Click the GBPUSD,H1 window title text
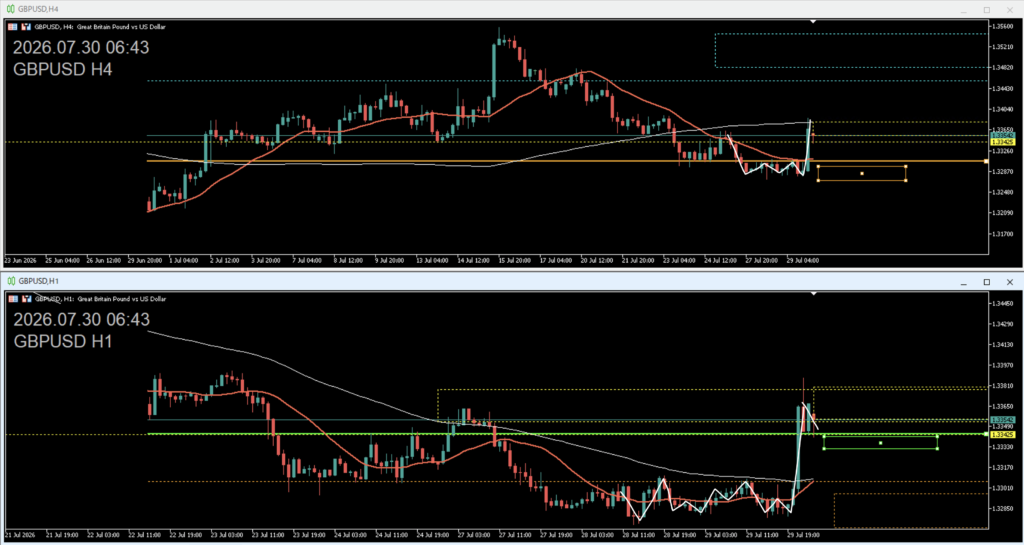 37,281
